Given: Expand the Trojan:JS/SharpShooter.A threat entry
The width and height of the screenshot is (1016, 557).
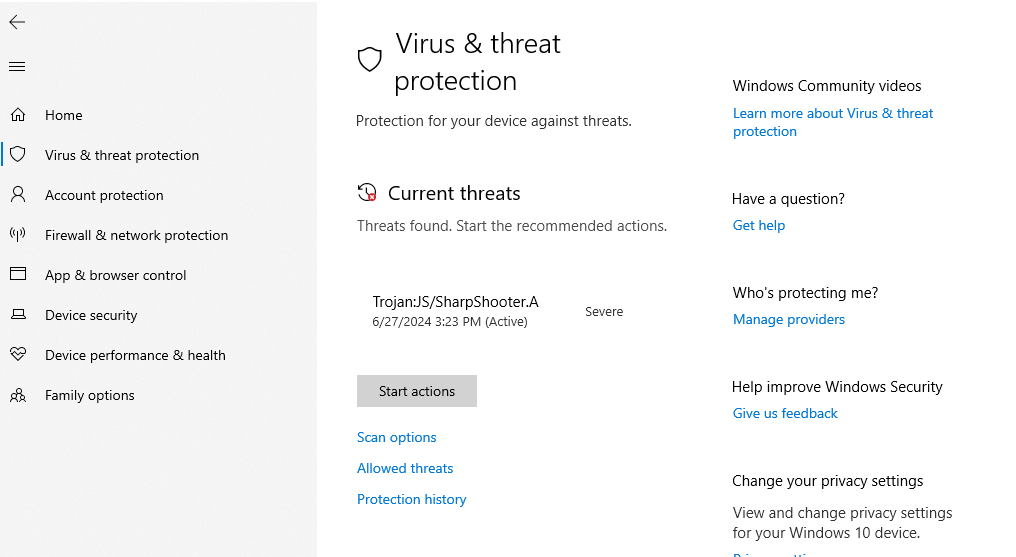Looking at the screenshot, I should click(x=455, y=311).
